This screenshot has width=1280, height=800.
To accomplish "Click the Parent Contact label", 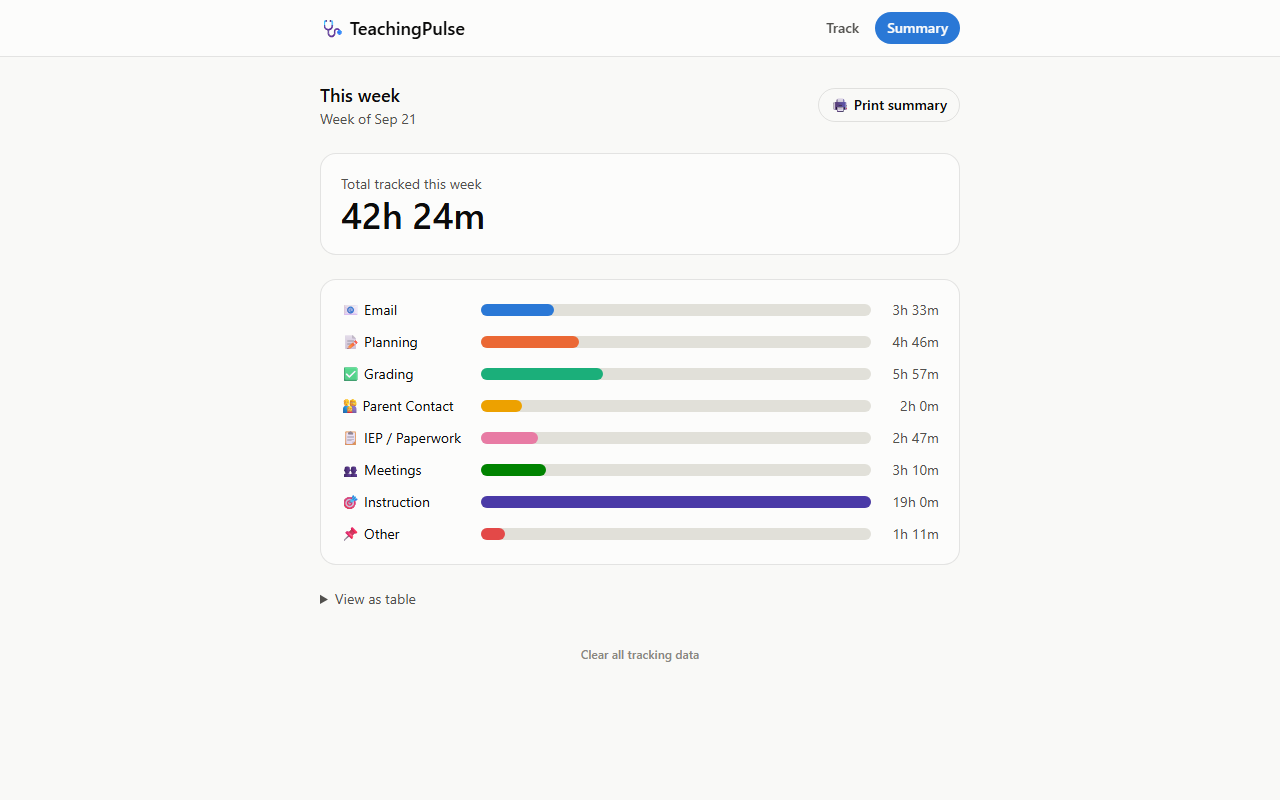I will coord(408,406).
